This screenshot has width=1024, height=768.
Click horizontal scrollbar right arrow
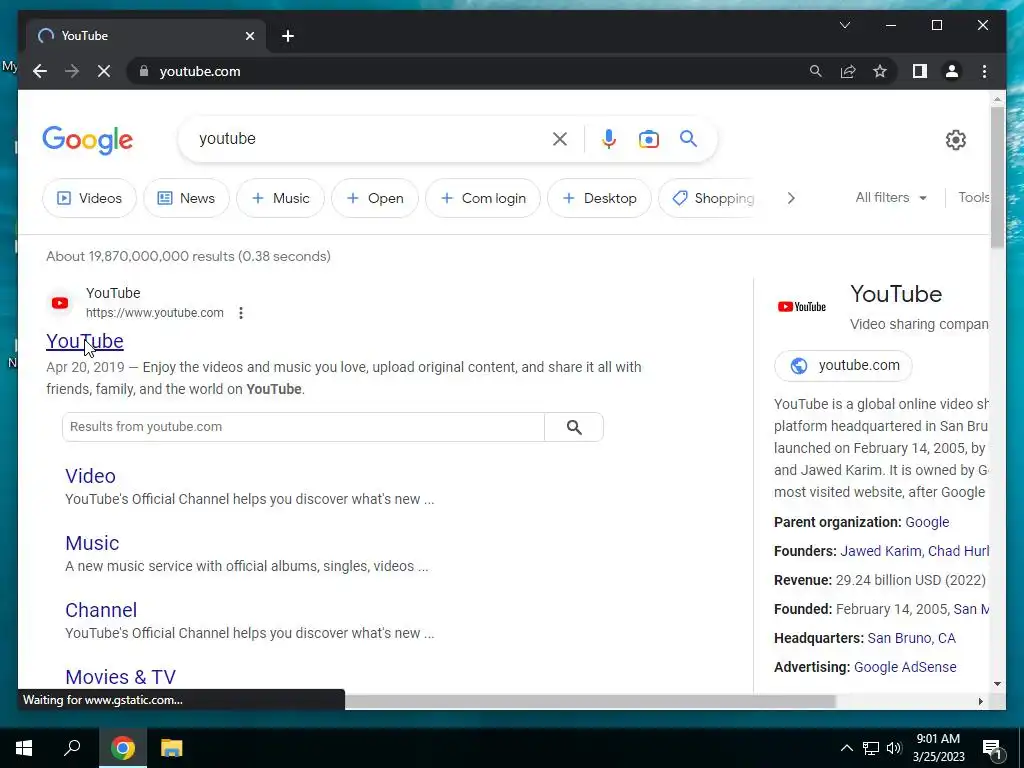tap(980, 701)
